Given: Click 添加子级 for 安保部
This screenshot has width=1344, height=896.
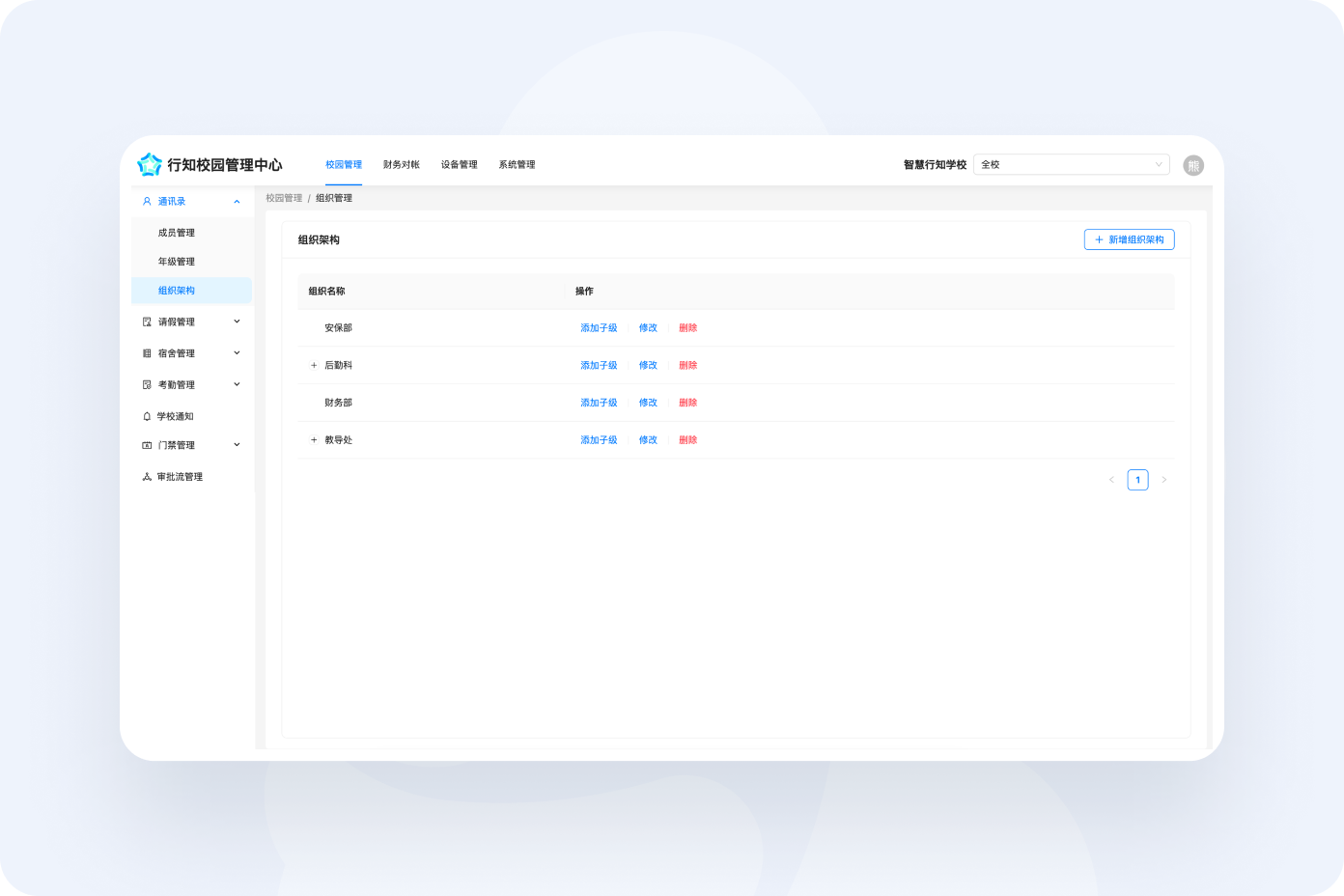Looking at the screenshot, I should coord(599,327).
